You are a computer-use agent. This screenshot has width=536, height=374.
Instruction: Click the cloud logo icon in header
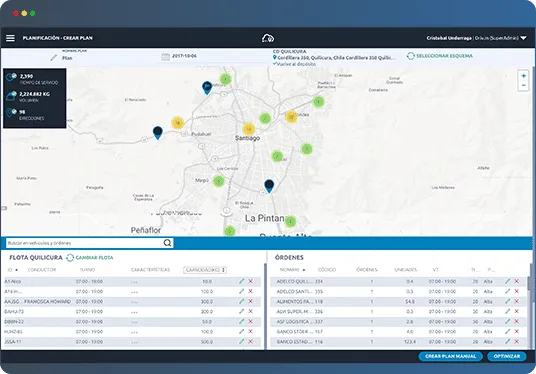click(x=268, y=38)
